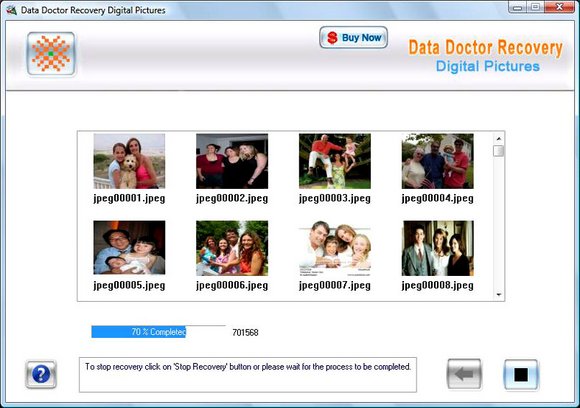Stop recovery with the black square button
This screenshot has width=580, height=408.
coord(521,375)
